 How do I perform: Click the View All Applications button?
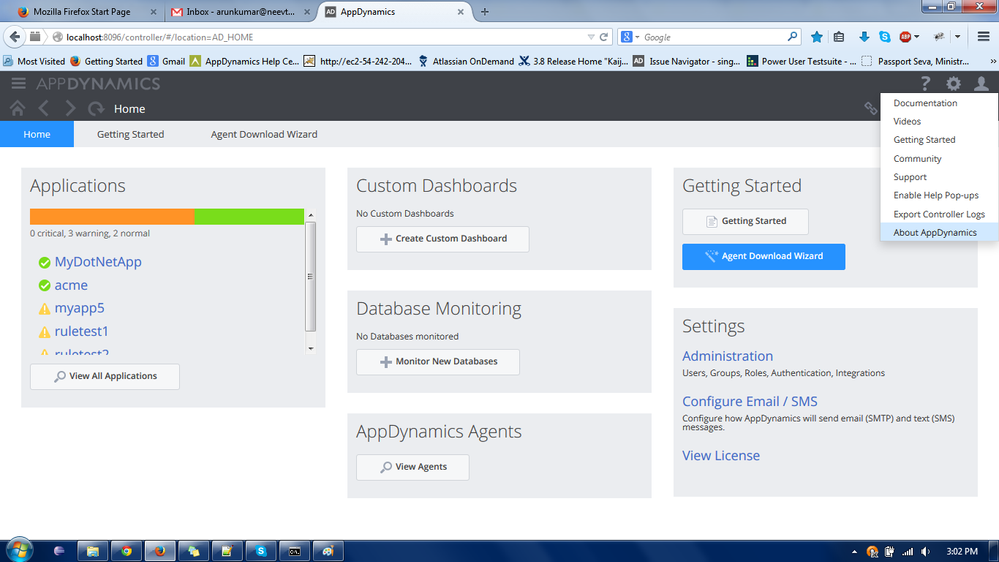pyautogui.click(x=105, y=376)
